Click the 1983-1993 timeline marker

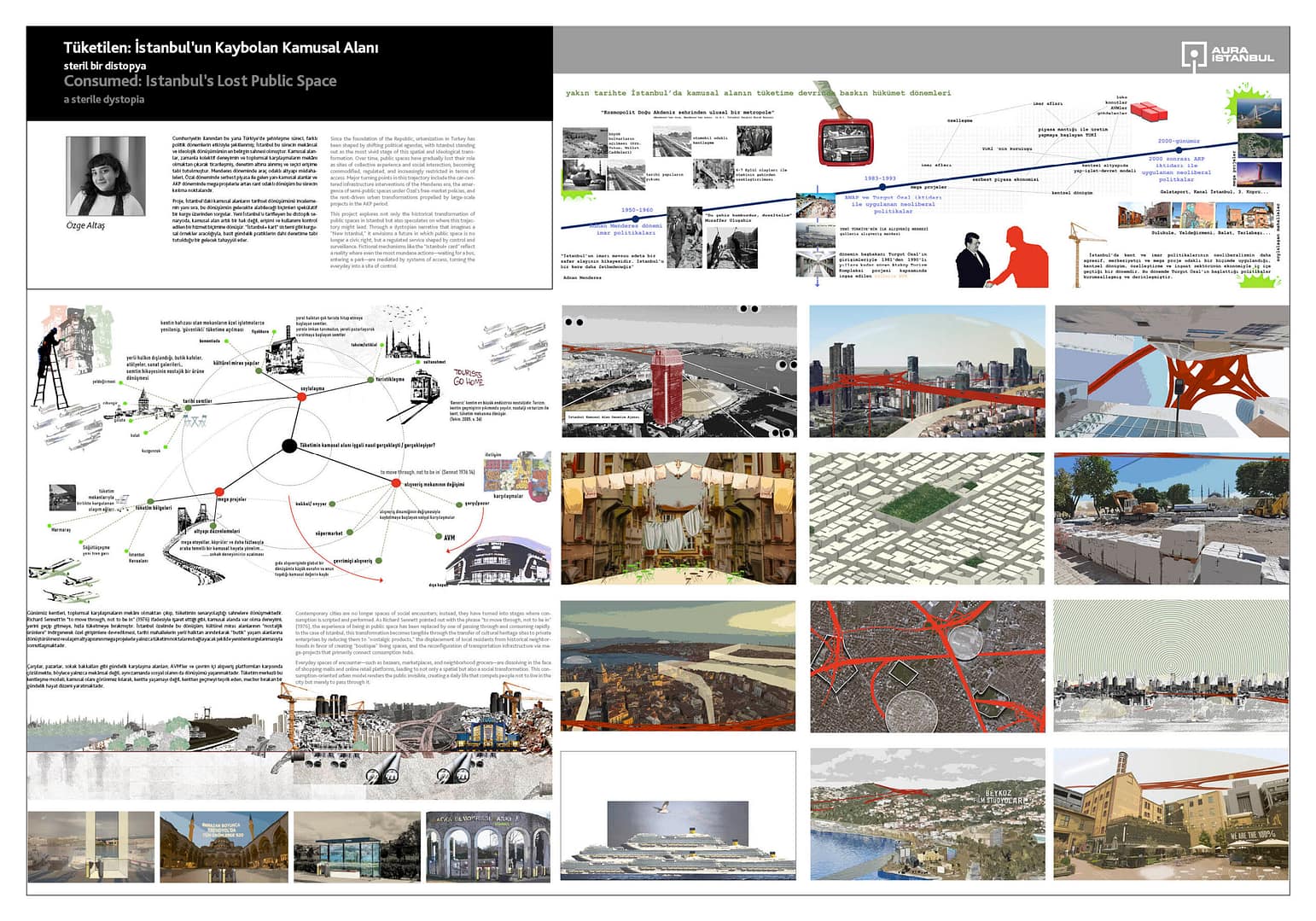[881, 187]
